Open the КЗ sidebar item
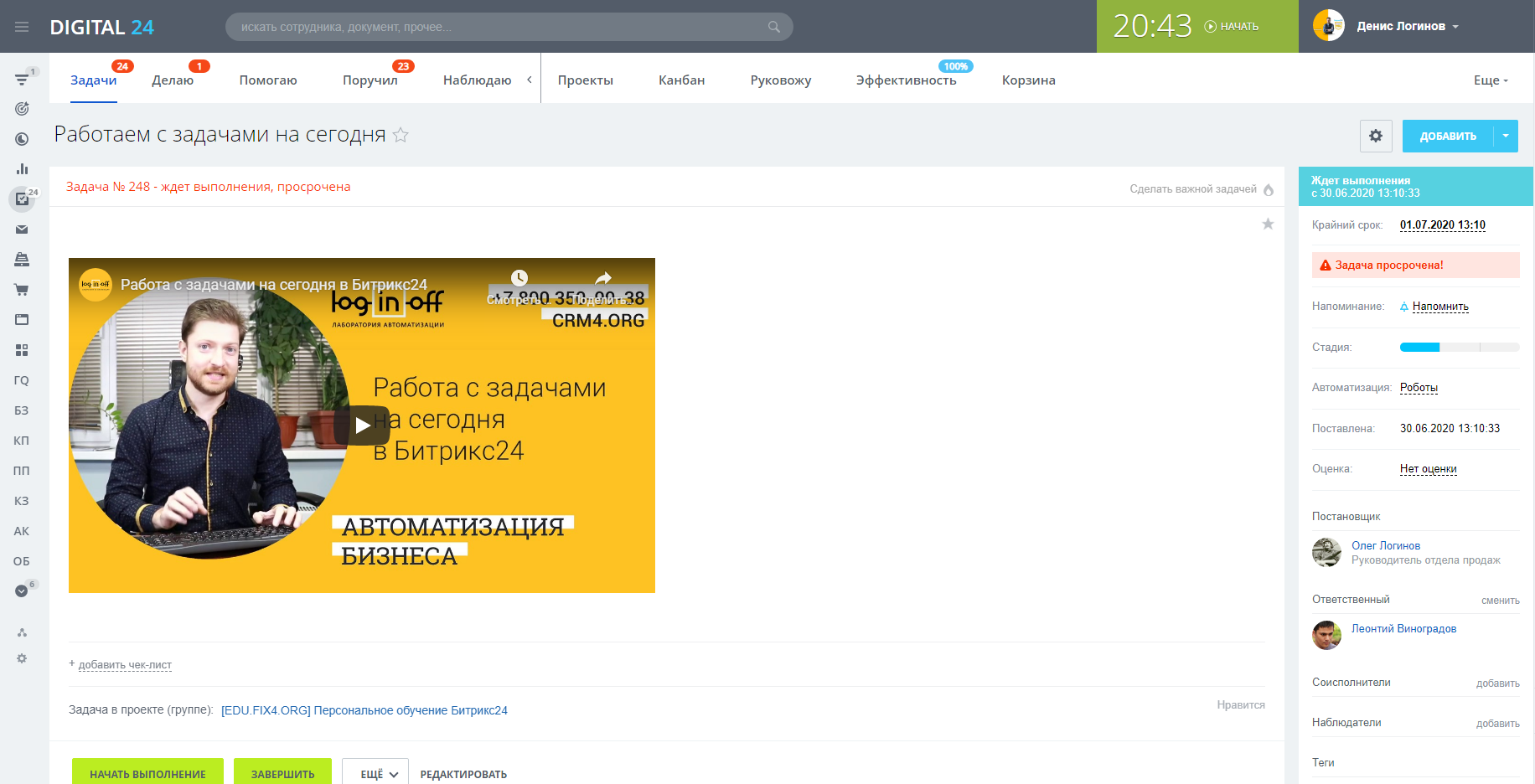1535x784 pixels. click(x=22, y=501)
